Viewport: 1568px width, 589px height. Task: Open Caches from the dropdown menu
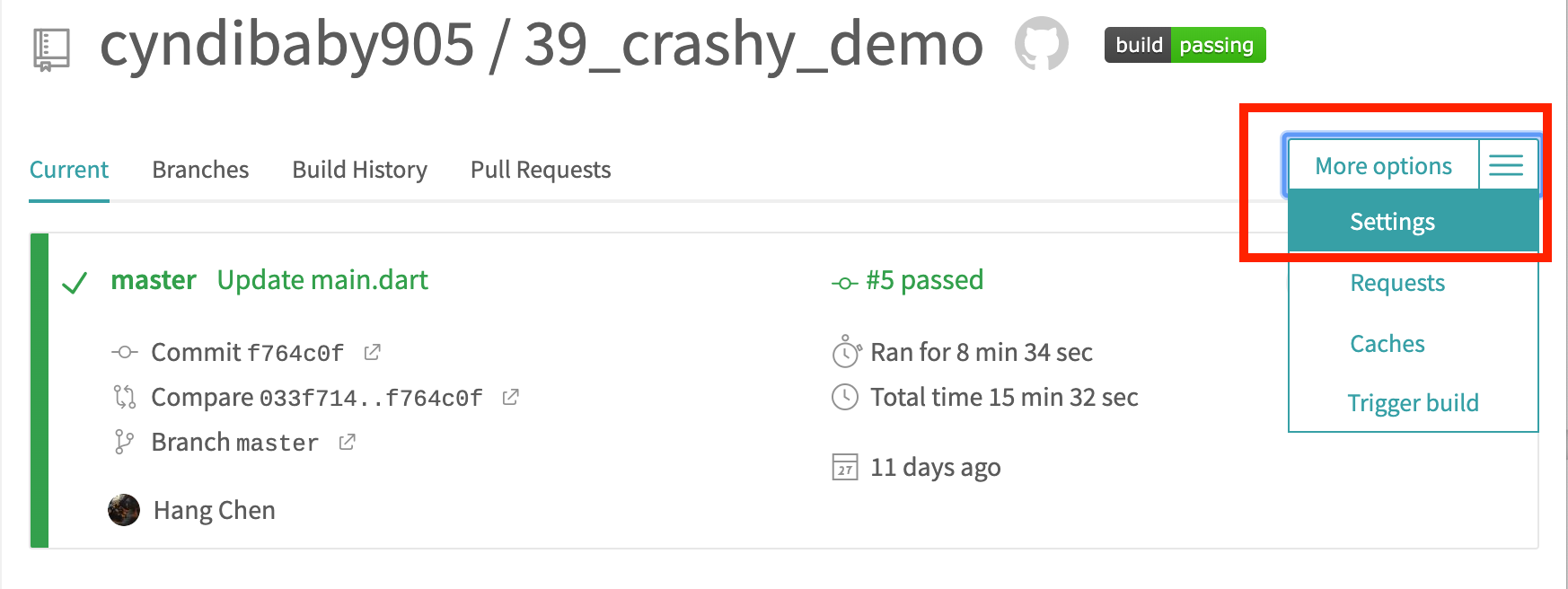pyautogui.click(x=1387, y=344)
